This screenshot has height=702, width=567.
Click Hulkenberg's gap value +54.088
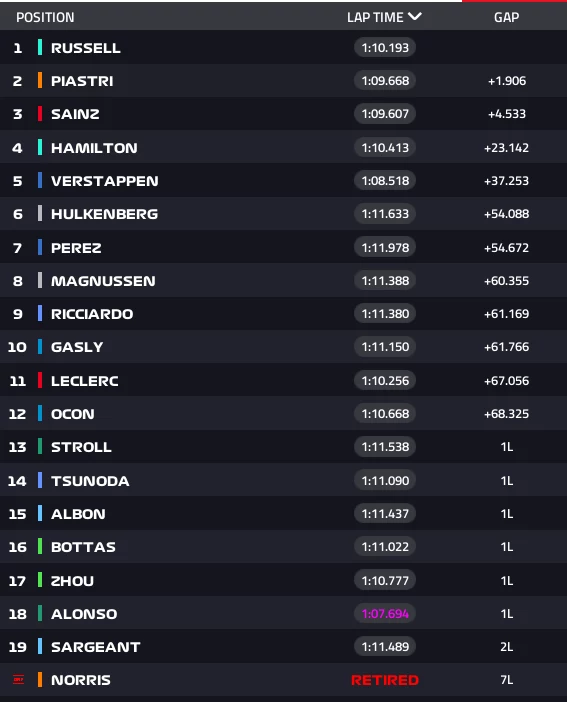(507, 214)
